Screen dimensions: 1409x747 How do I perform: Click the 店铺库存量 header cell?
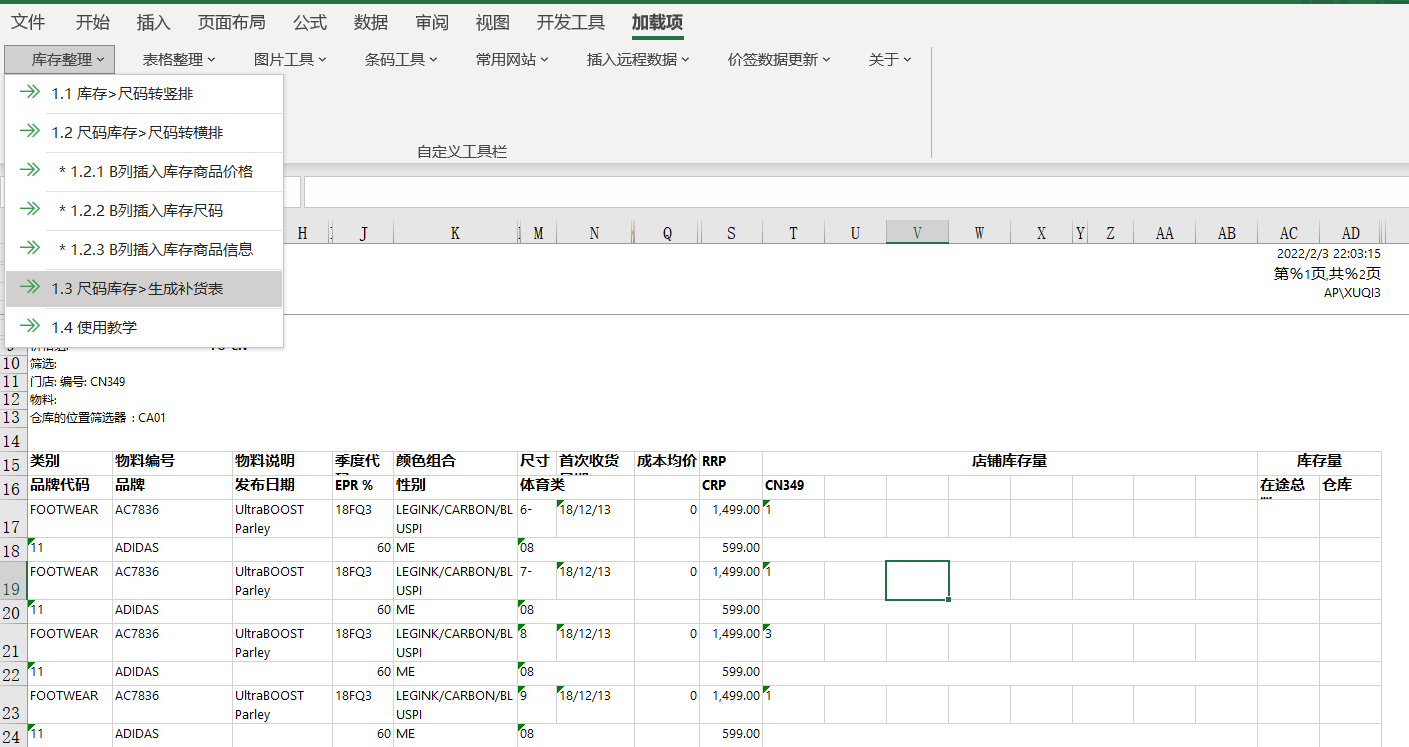(1010, 462)
